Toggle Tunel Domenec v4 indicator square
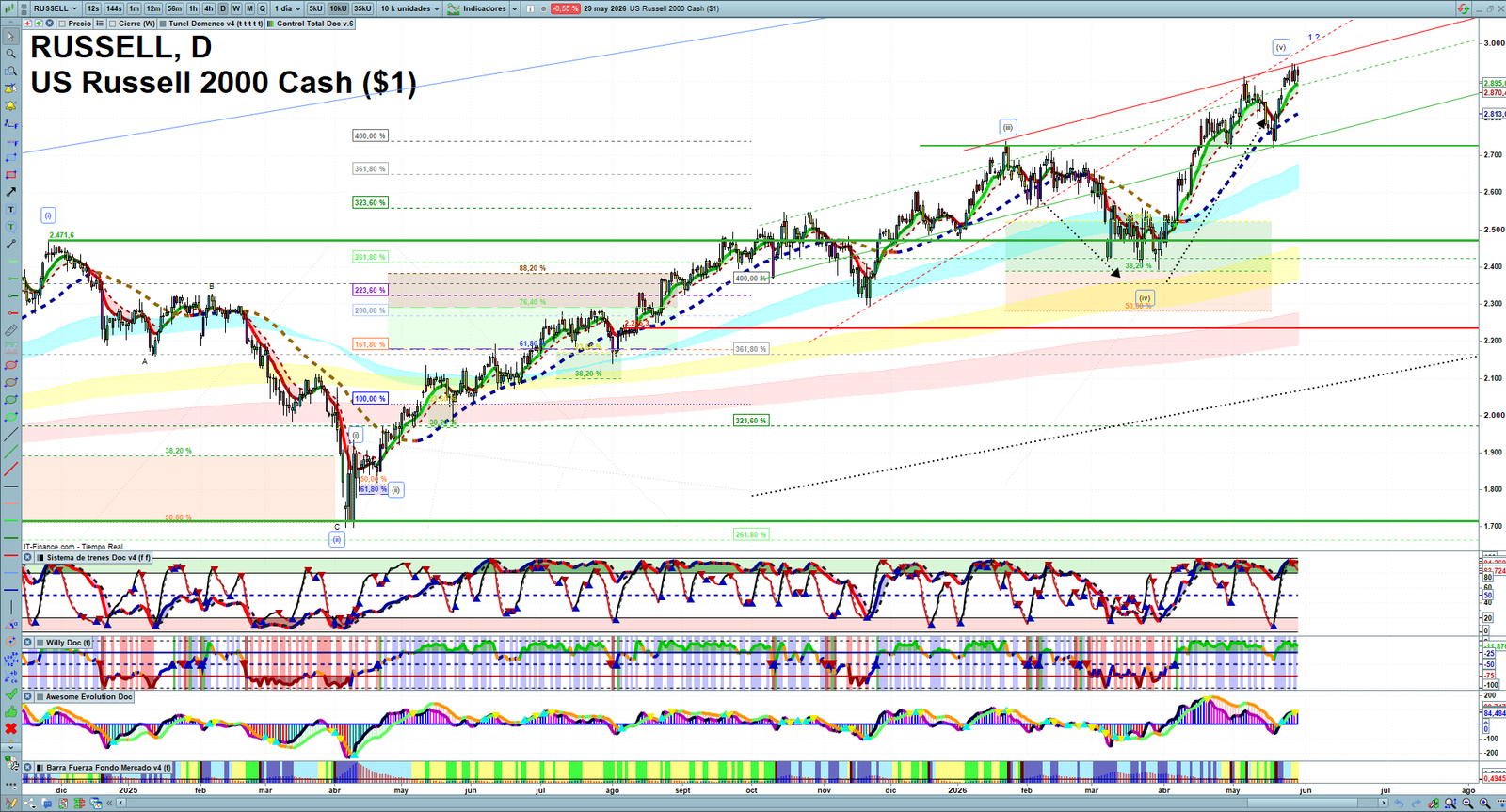1506x812 pixels. point(163,24)
